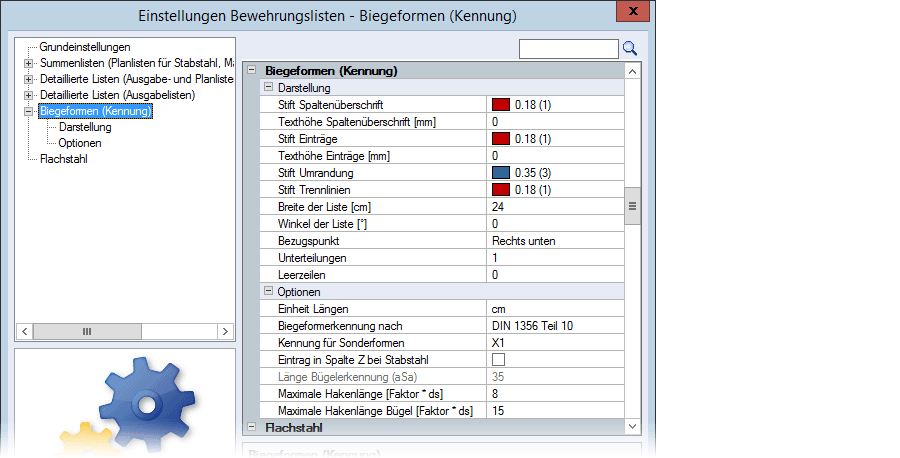Click into the search input field
900x458 pixels.
568,49
